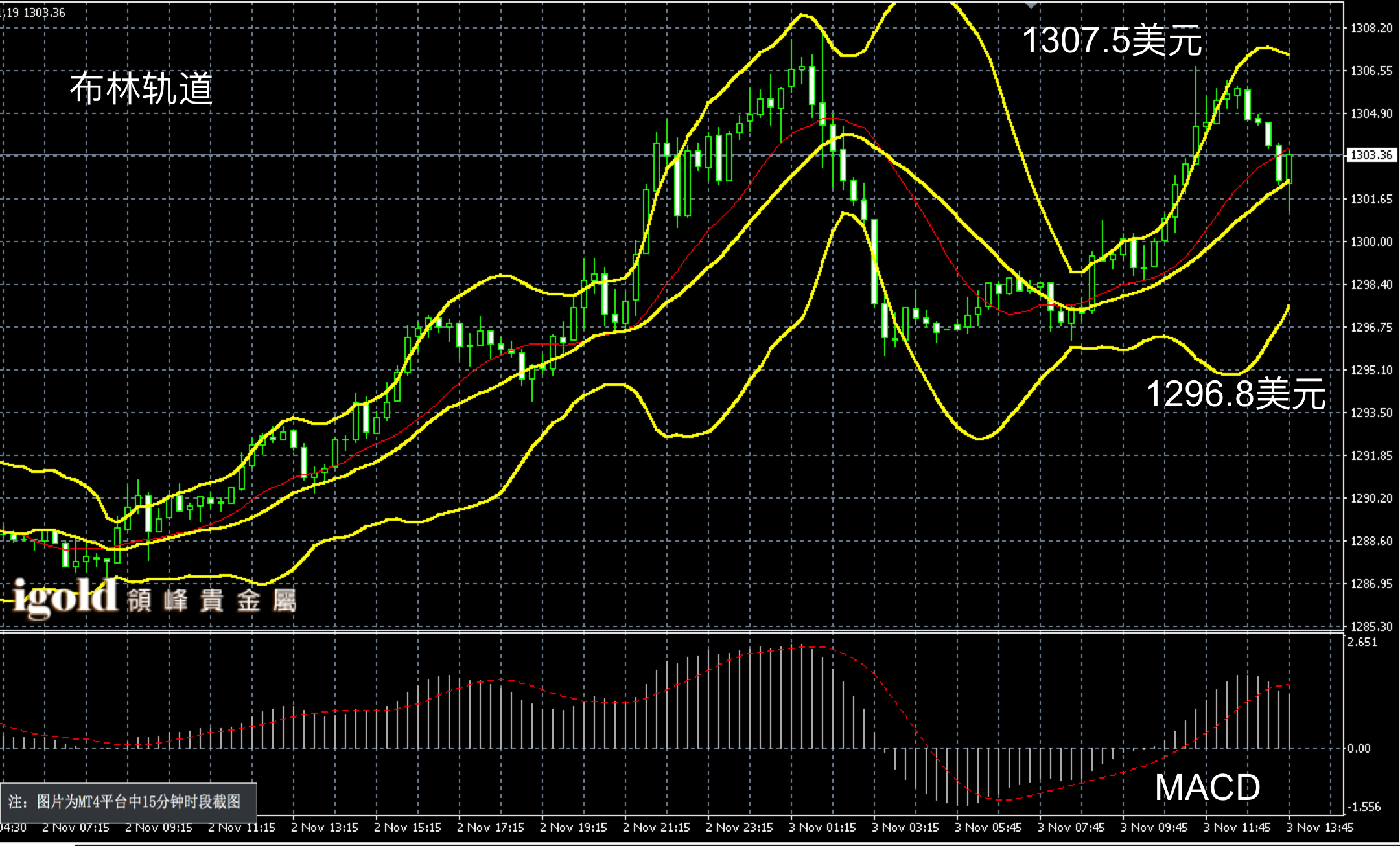The width and height of the screenshot is (1400, 846).
Task: Click the 布林轨道 text label
Action: 141,88
